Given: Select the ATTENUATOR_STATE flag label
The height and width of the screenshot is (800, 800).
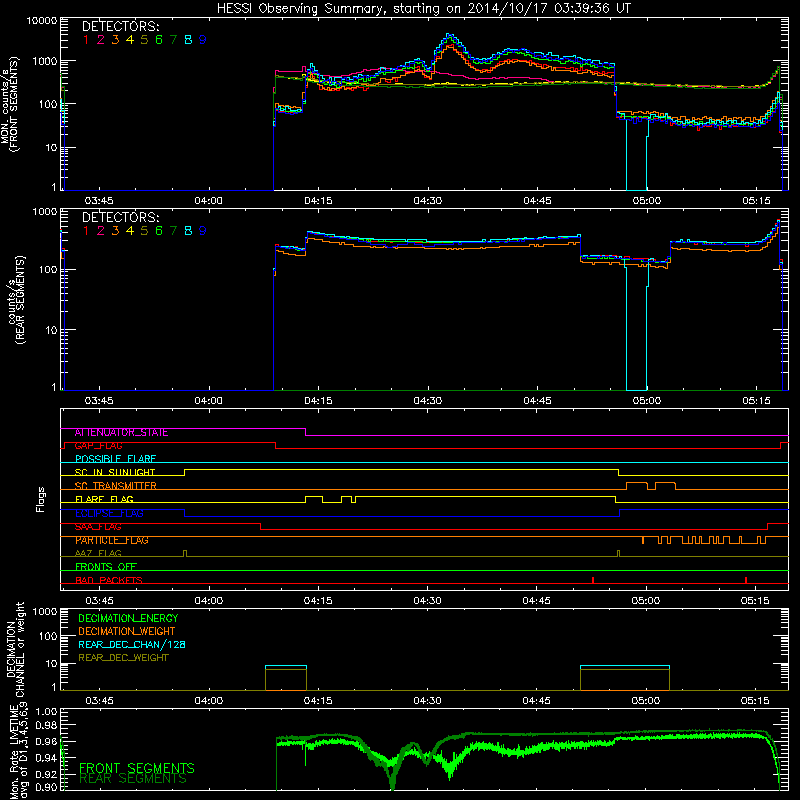Looking at the screenshot, I should click(x=121, y=433).
